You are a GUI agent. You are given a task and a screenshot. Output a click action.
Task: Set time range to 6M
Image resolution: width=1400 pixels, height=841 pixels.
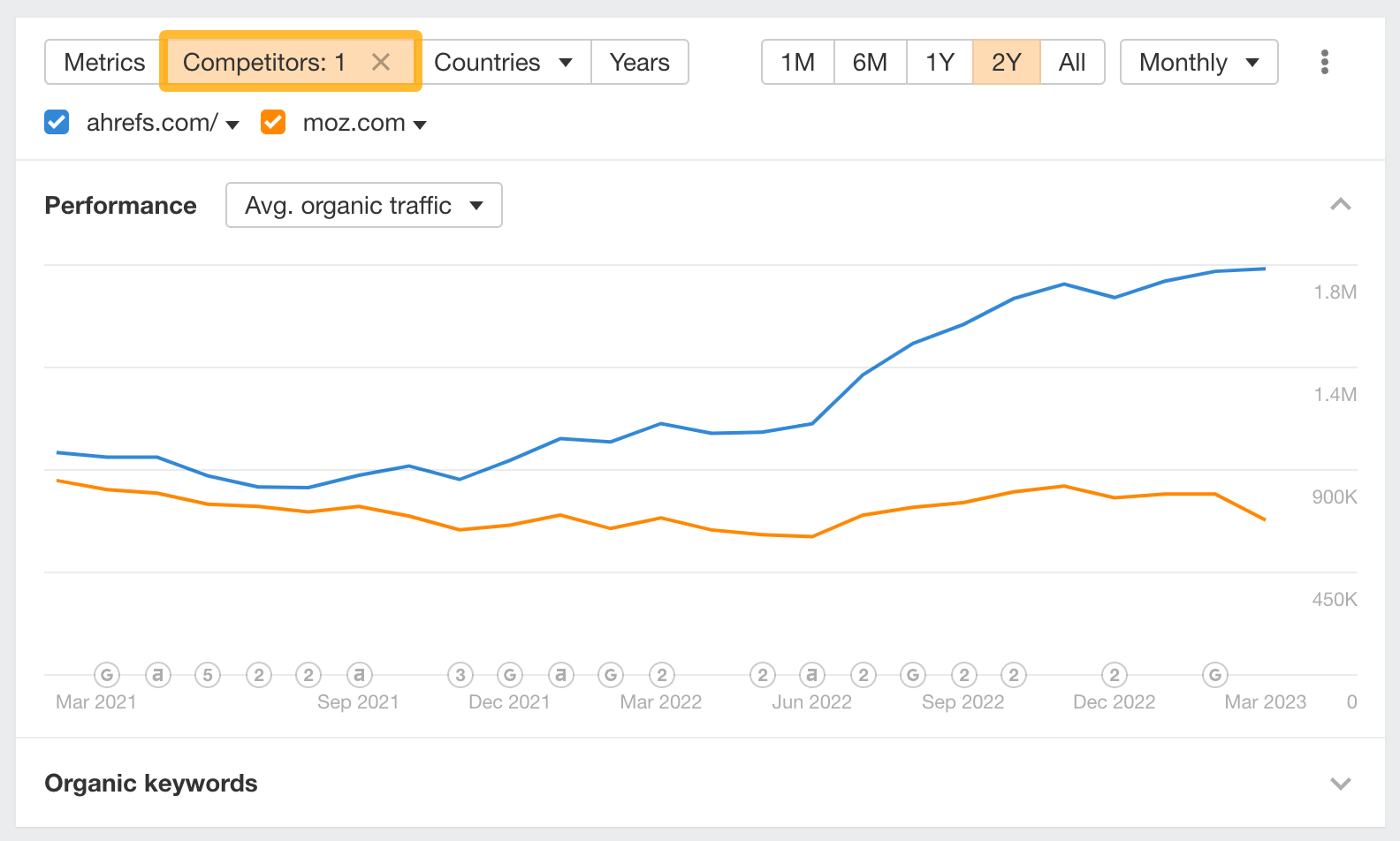pos(870,62)
